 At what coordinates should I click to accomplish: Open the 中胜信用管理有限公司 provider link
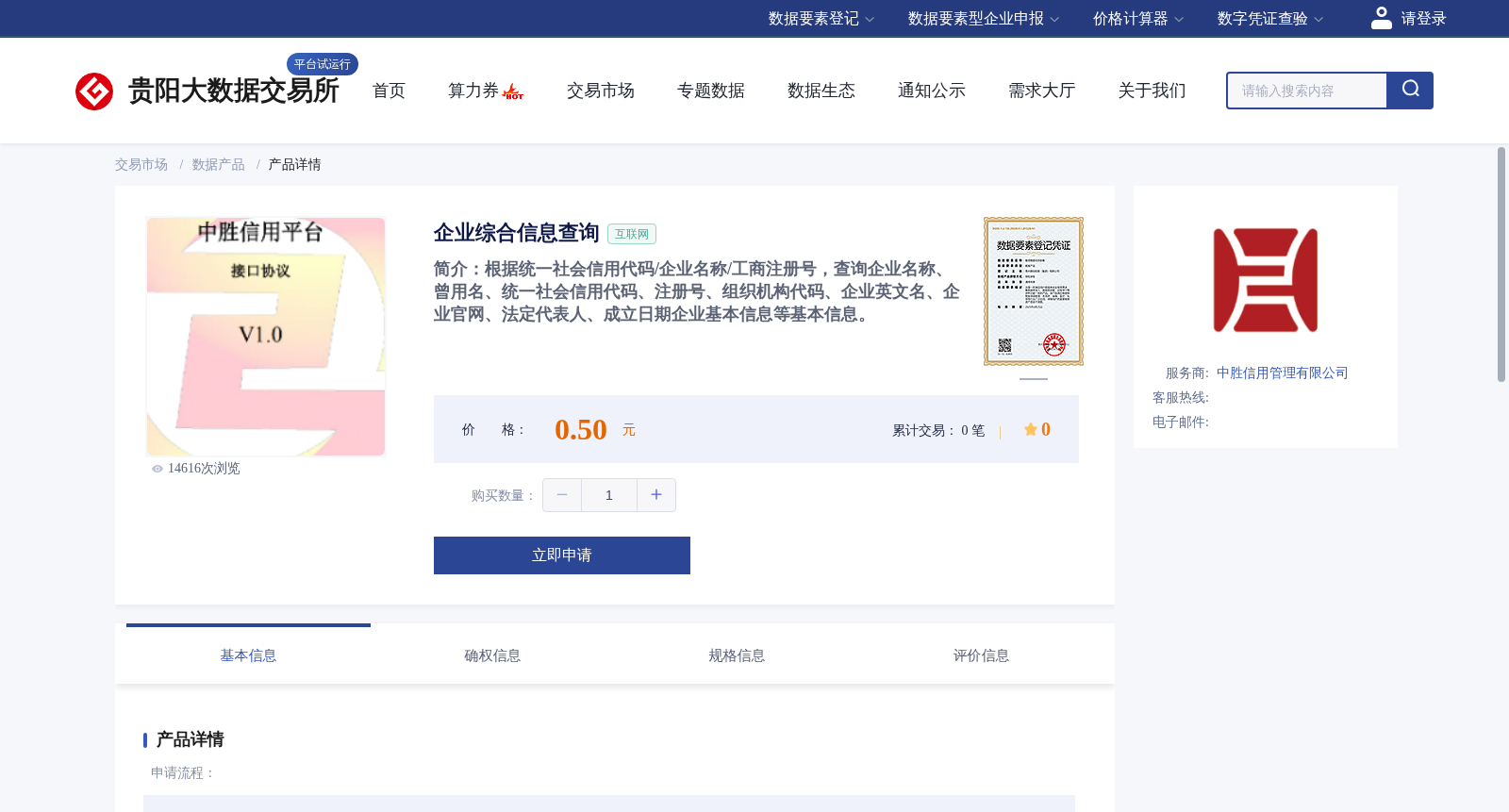(1282, 373)
